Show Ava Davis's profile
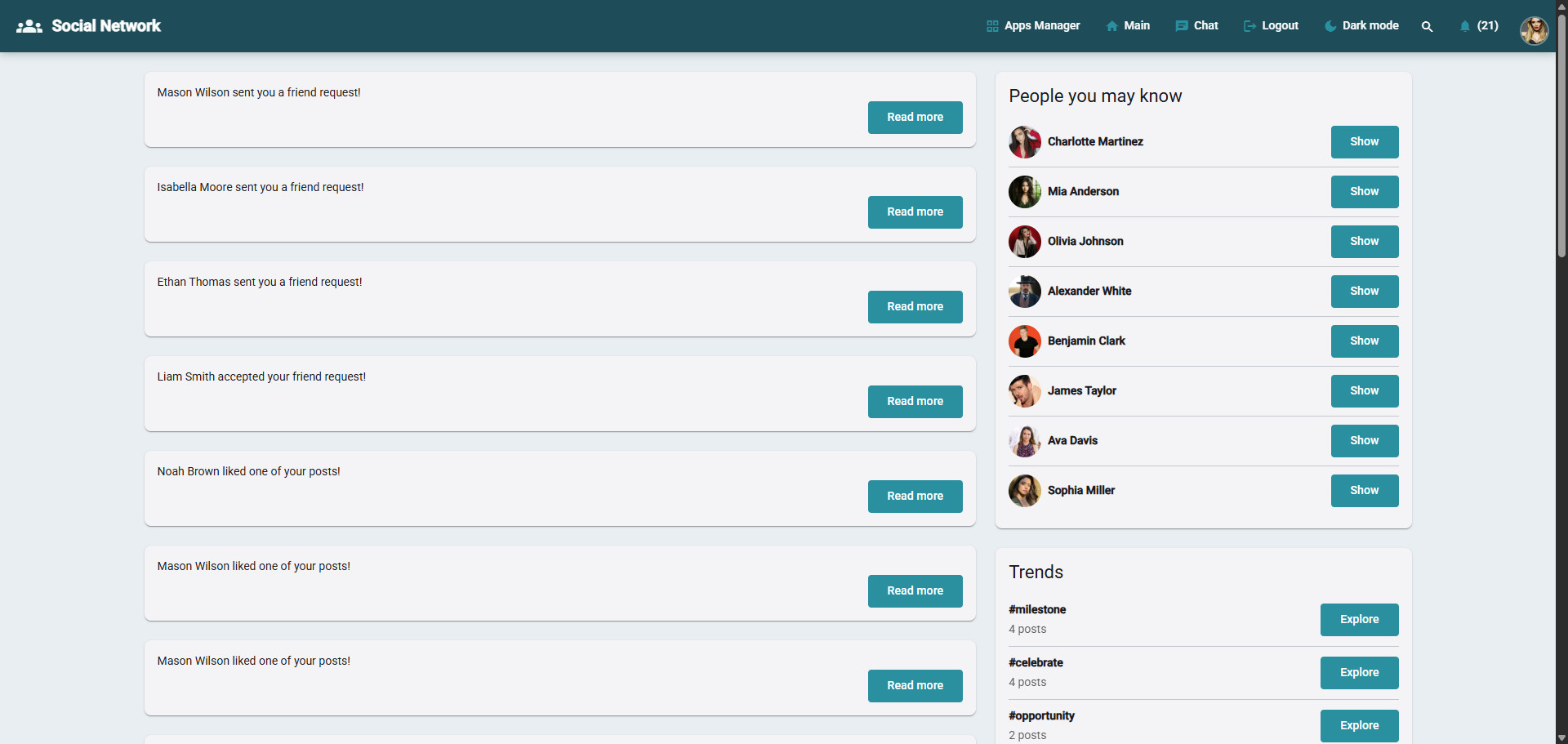The image size is (1568, 744). [x=1365, y=441]
